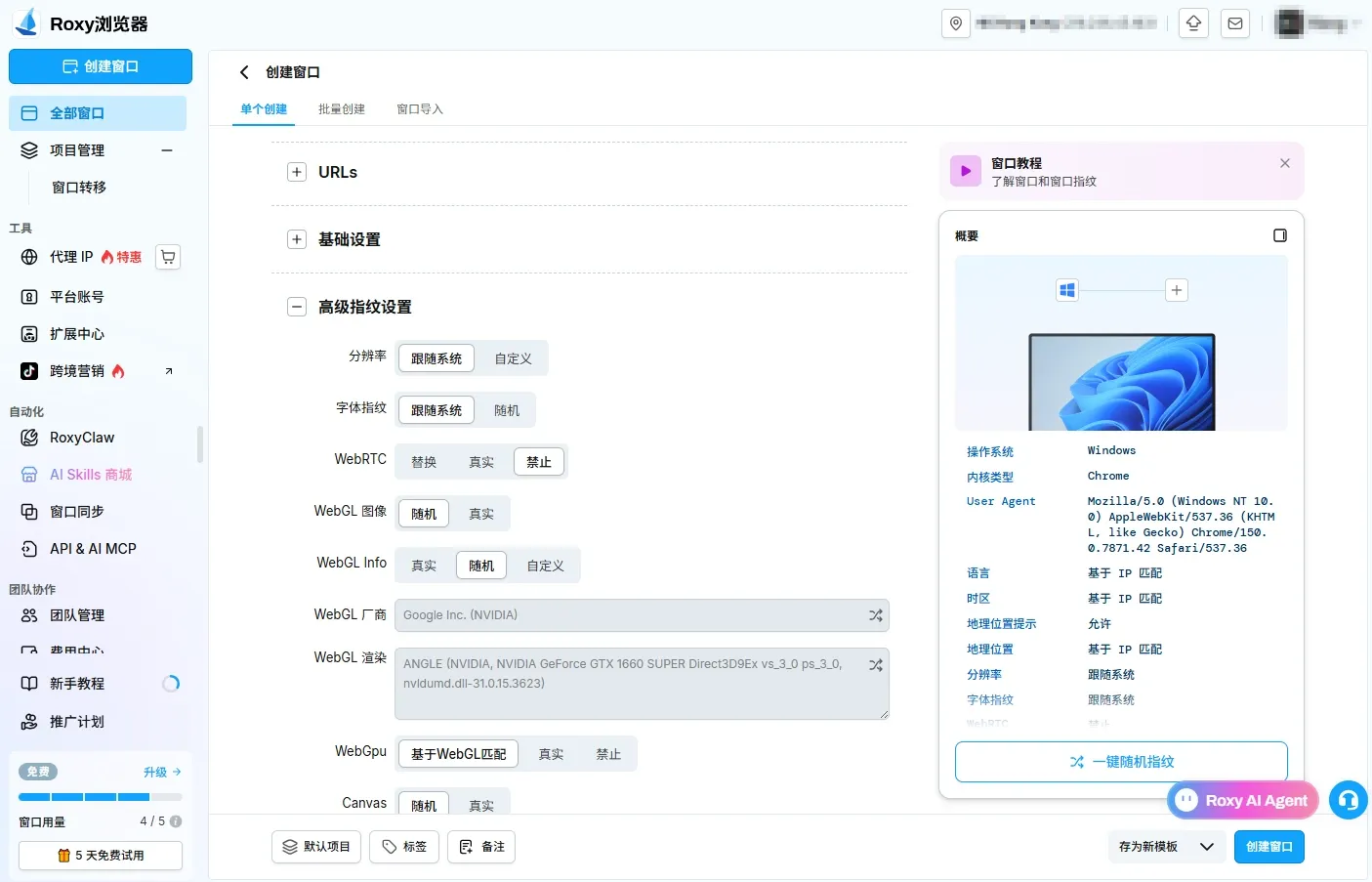Click the 默认项目 button
The image size is (1372, 882).
pos(316,847)
